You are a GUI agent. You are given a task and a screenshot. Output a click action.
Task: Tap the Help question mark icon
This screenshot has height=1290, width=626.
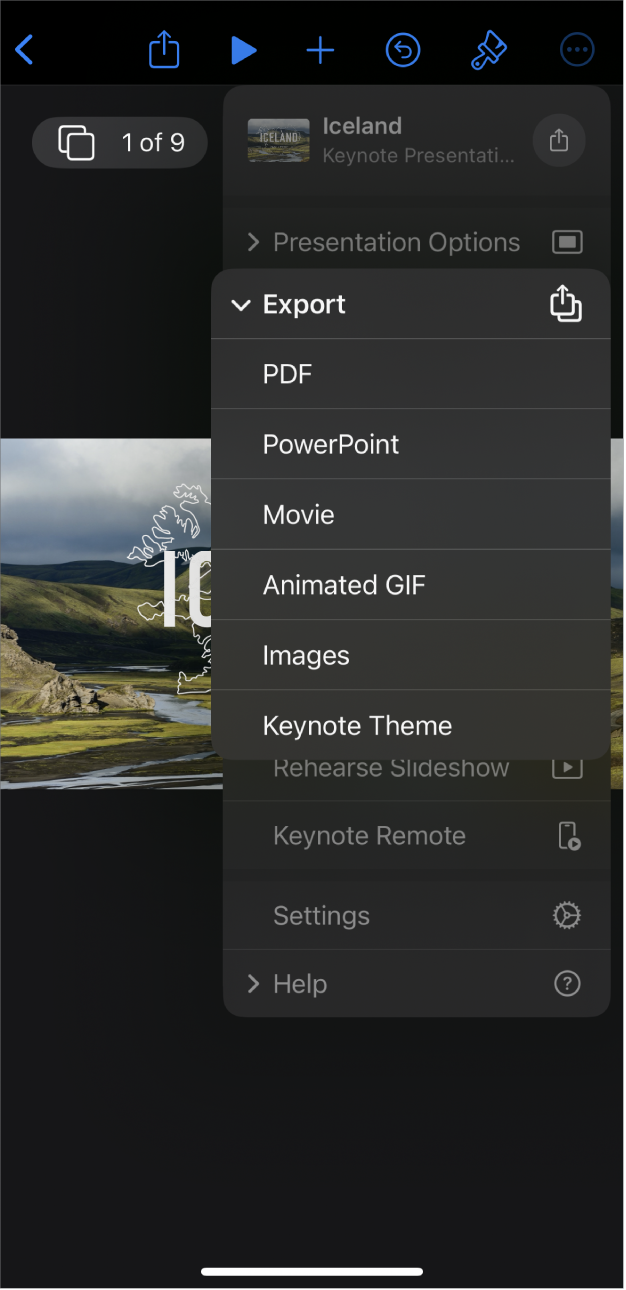pos(567,984)
